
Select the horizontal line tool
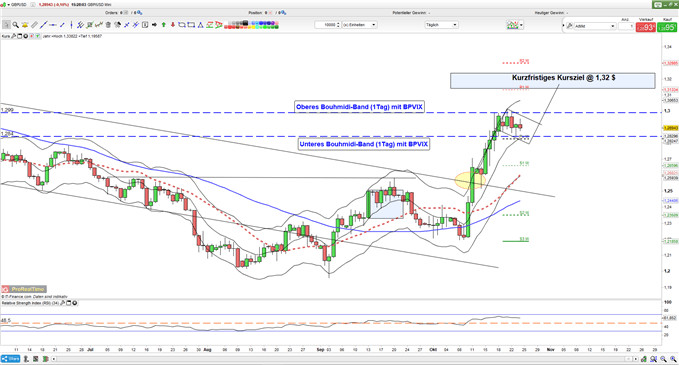(x=53, y=25)
